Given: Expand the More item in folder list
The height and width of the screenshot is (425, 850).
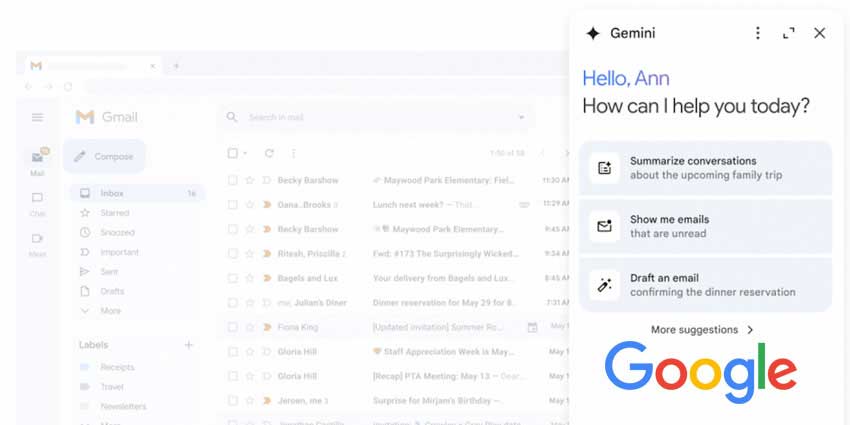Looking at the screenshot, I should (x=110, y=311).
